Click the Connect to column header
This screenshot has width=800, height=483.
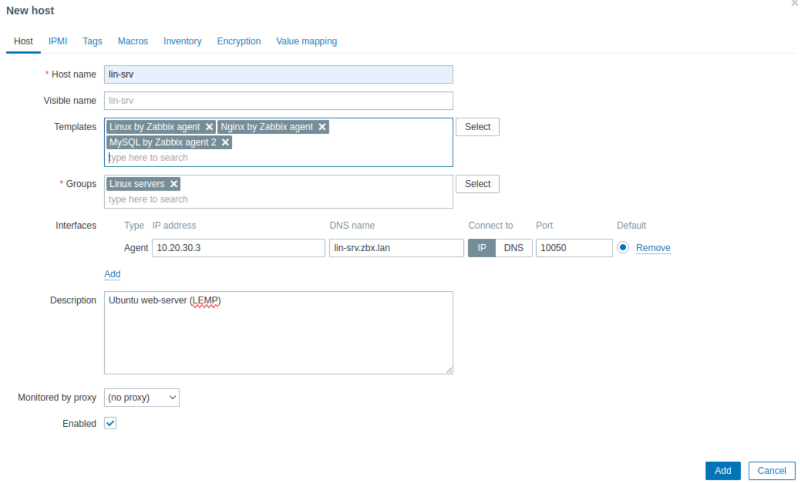(x=491, y=225)
